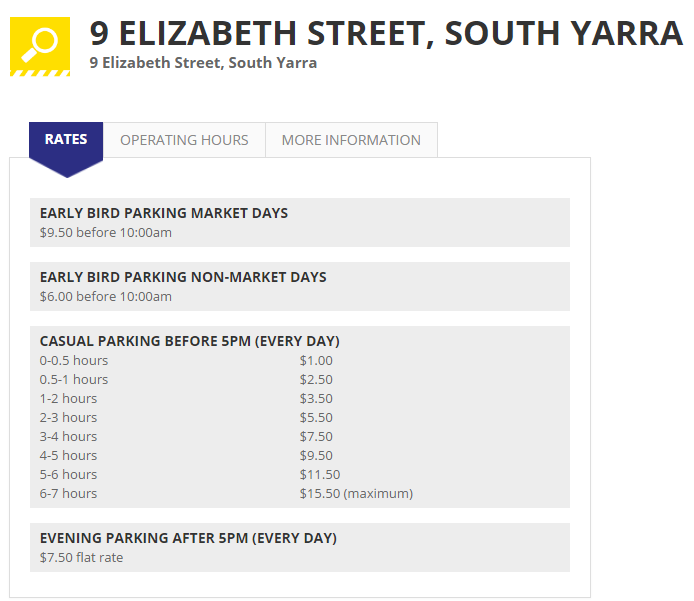Switch to the Rates tab
Screen dimensions: 694x601
(66, 139)
